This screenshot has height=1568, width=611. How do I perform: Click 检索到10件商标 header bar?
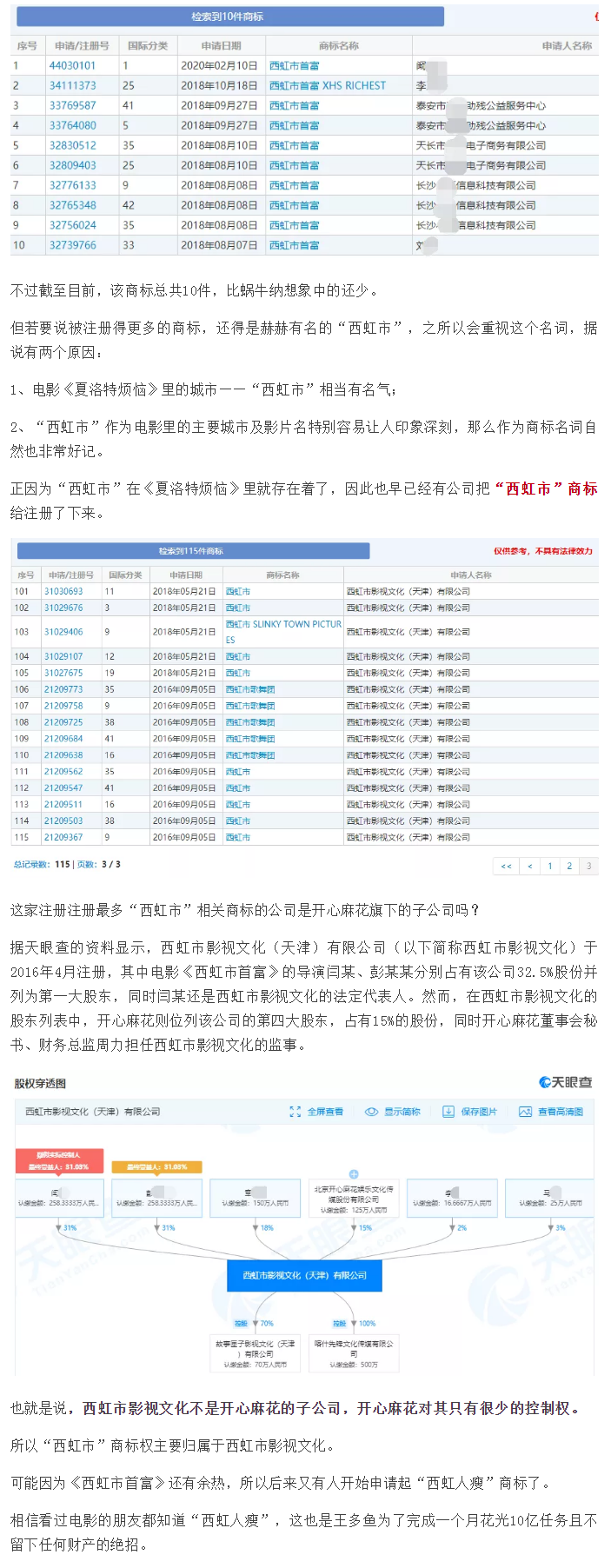229,17
